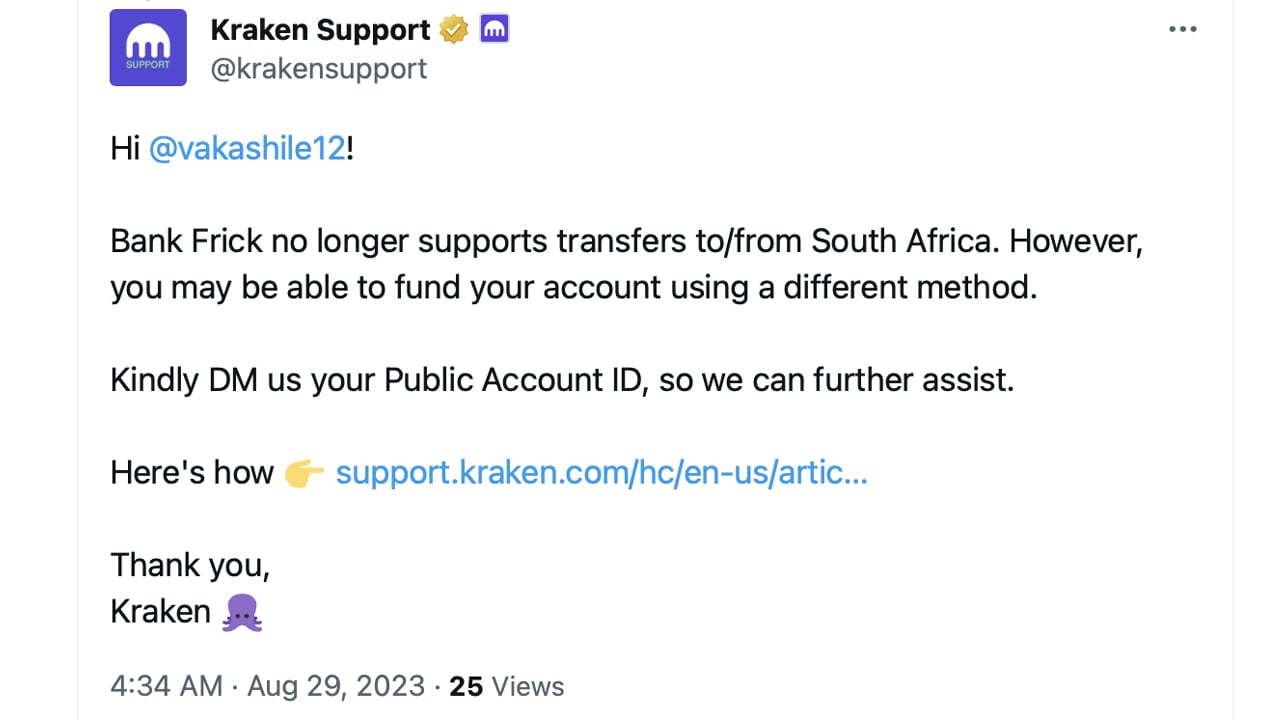Click the gold verified checkmark badge
Screen dimensions: 1280x720
(x=455, y=30)
